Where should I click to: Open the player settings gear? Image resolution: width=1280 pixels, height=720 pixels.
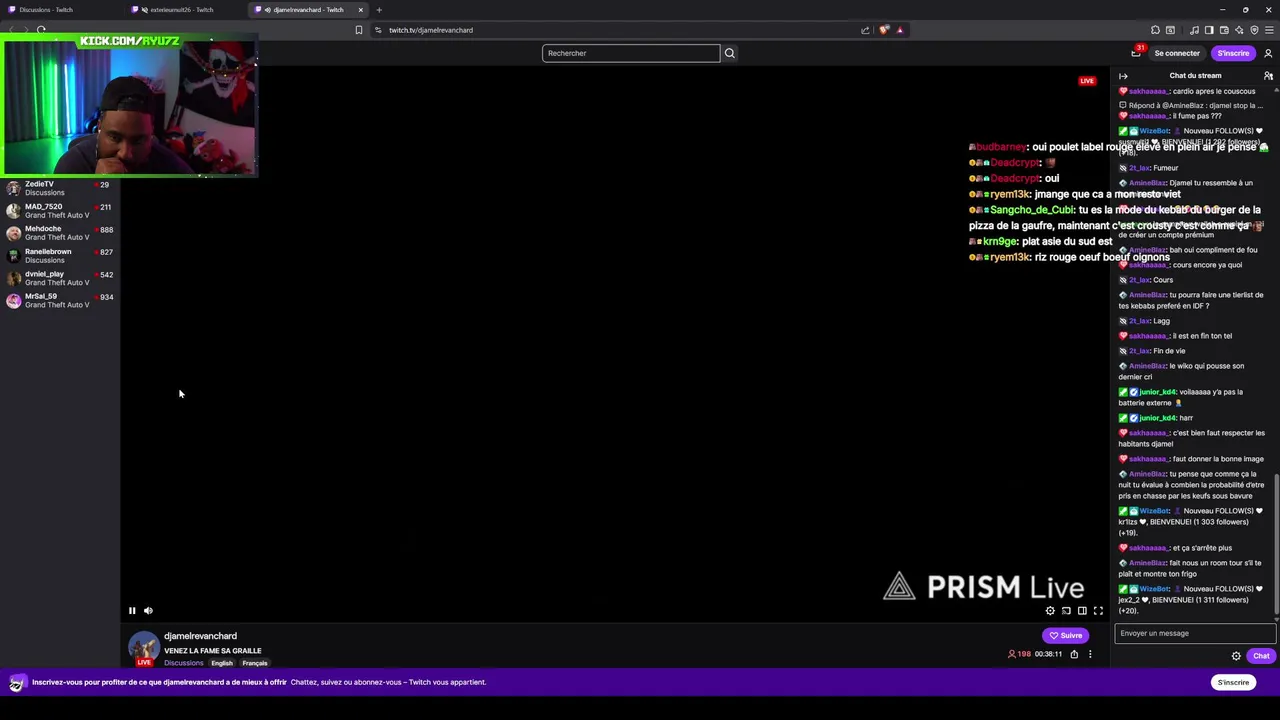tap(1050, 610)
